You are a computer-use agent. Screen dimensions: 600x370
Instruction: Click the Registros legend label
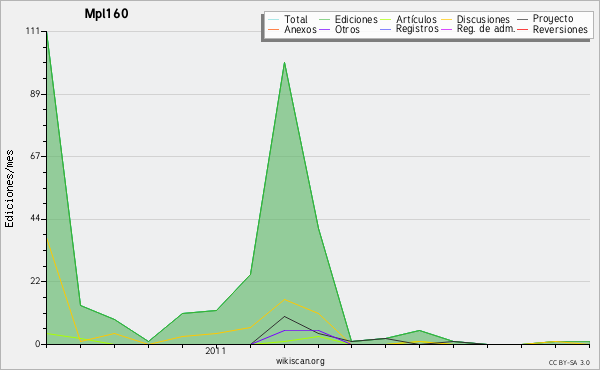point(417,29)
